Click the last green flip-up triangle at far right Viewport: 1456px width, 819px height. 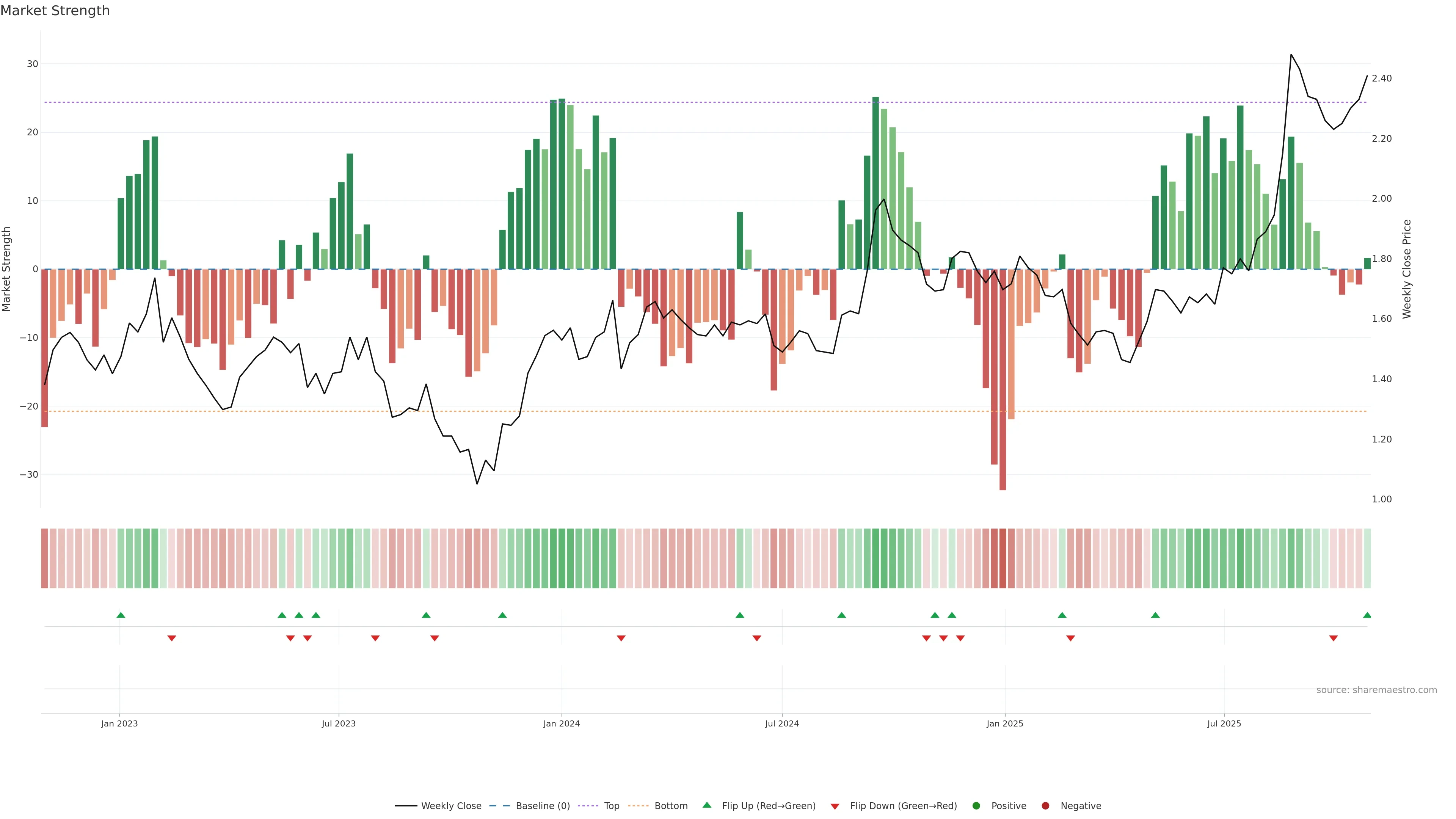[1367, 615]
